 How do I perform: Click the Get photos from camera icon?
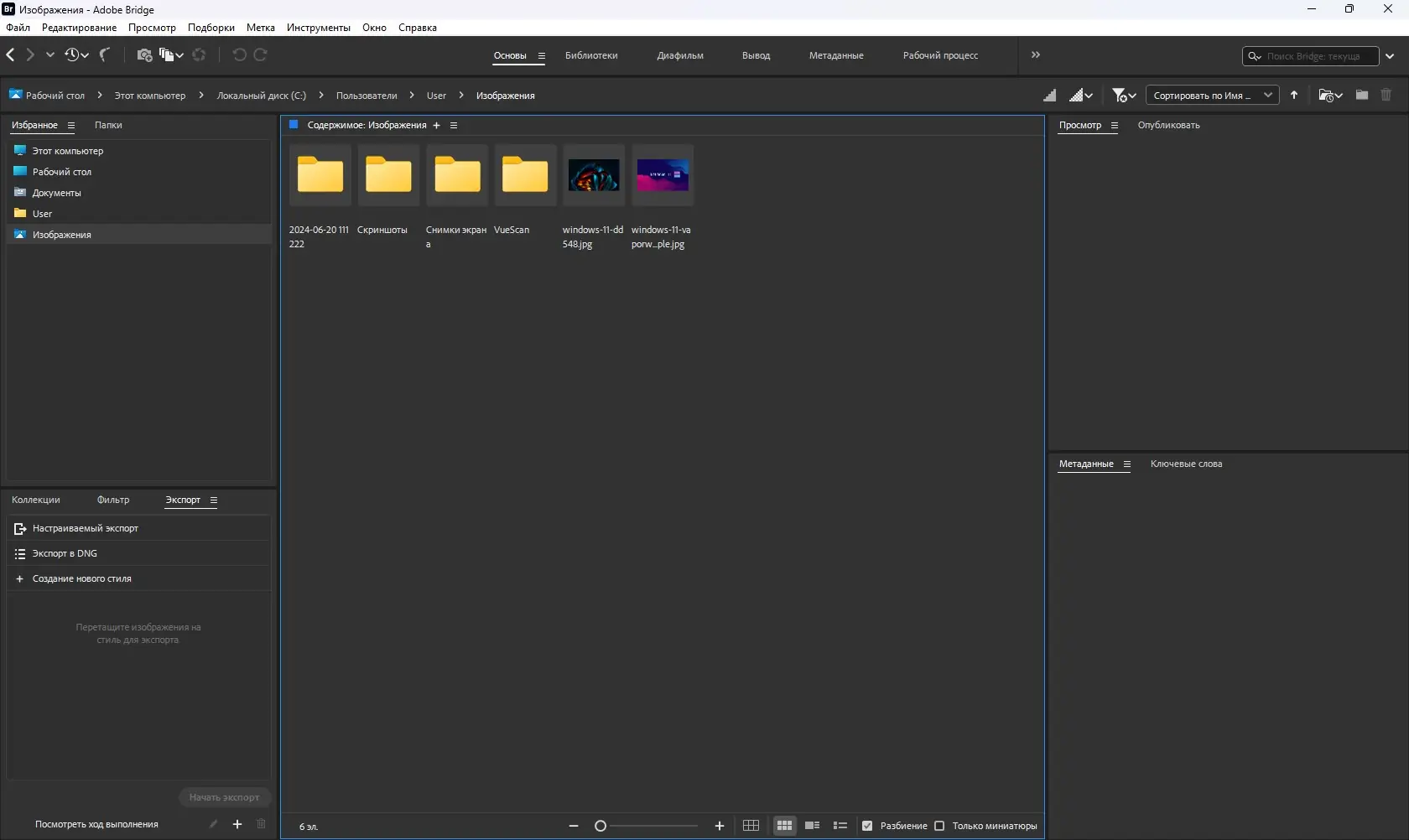pos(144,55)
